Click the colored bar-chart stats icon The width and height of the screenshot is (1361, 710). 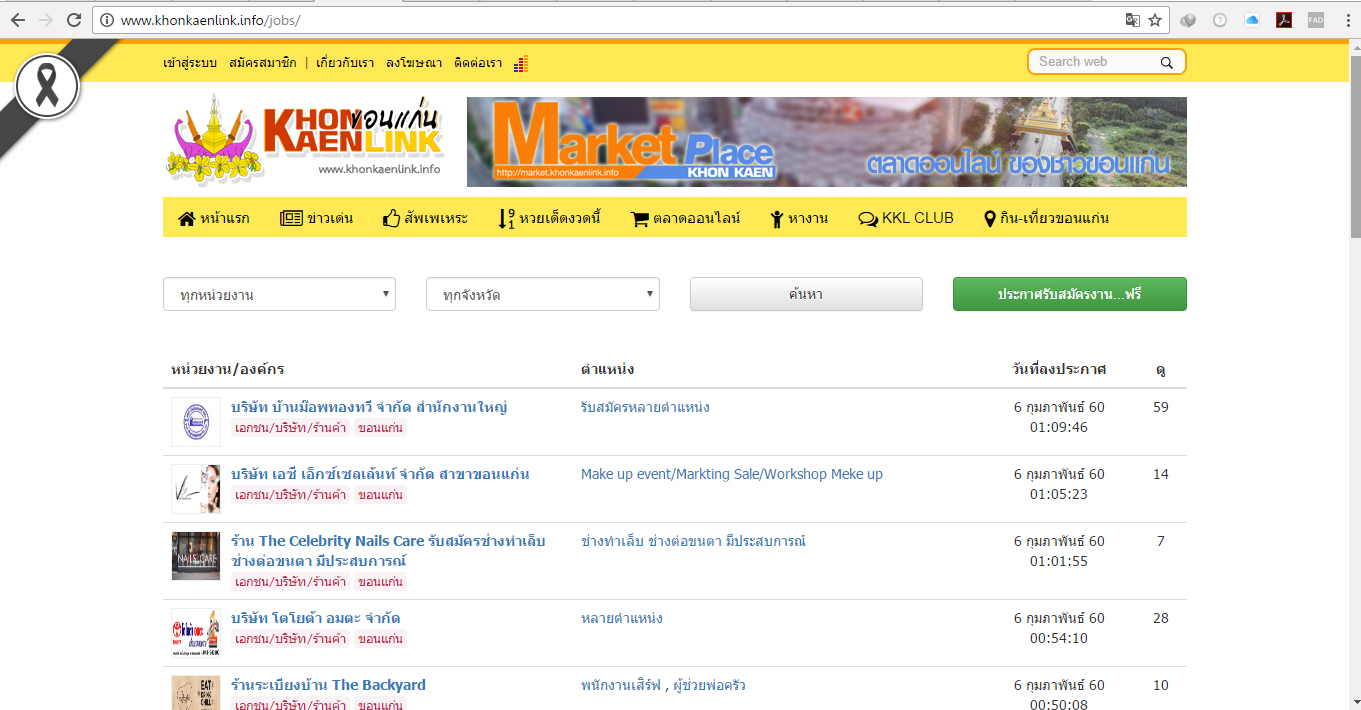[520, 63]
